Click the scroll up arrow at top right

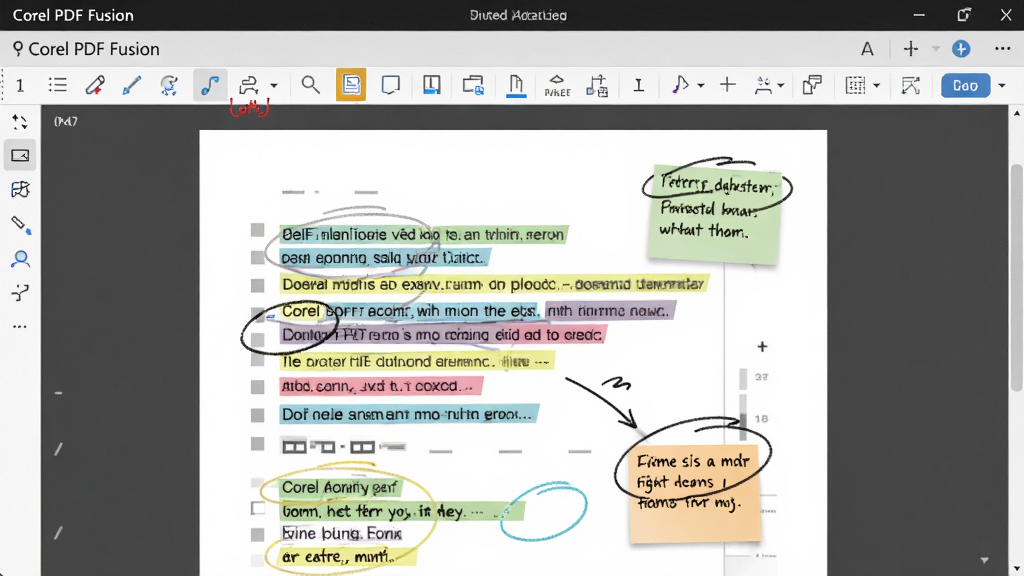[1016, 114]
